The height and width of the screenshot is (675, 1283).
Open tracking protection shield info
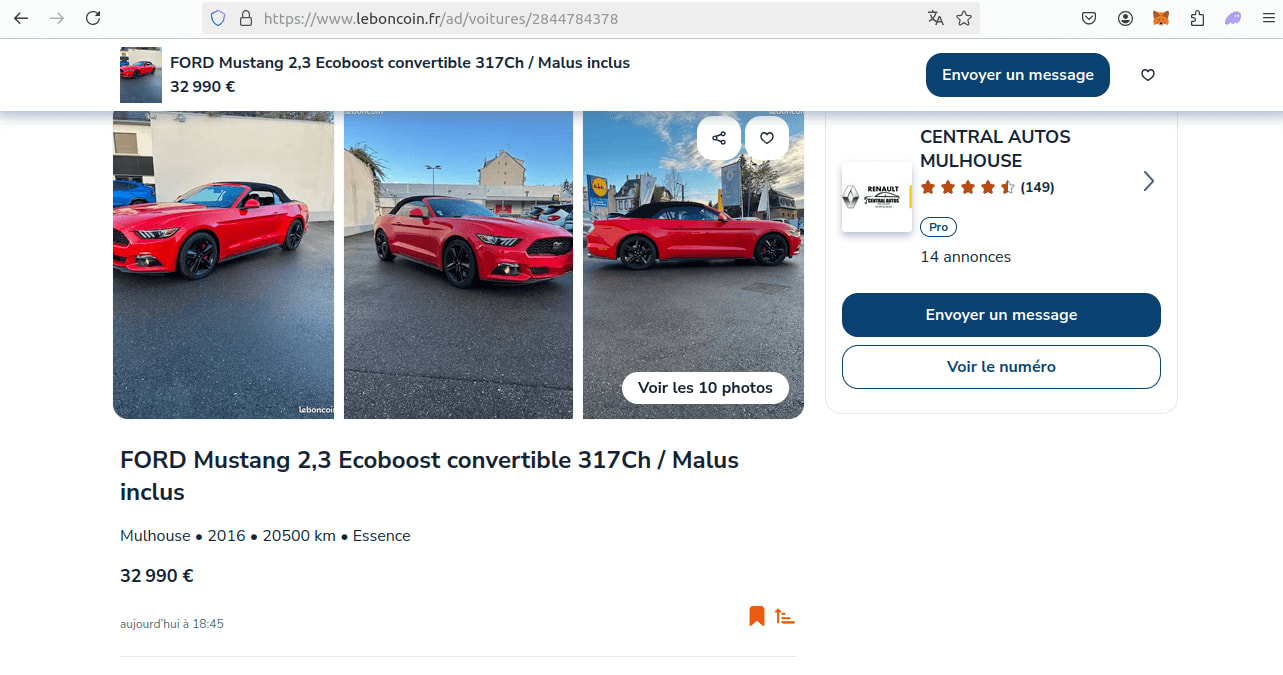pyautogui.click(x=218, y=18)
